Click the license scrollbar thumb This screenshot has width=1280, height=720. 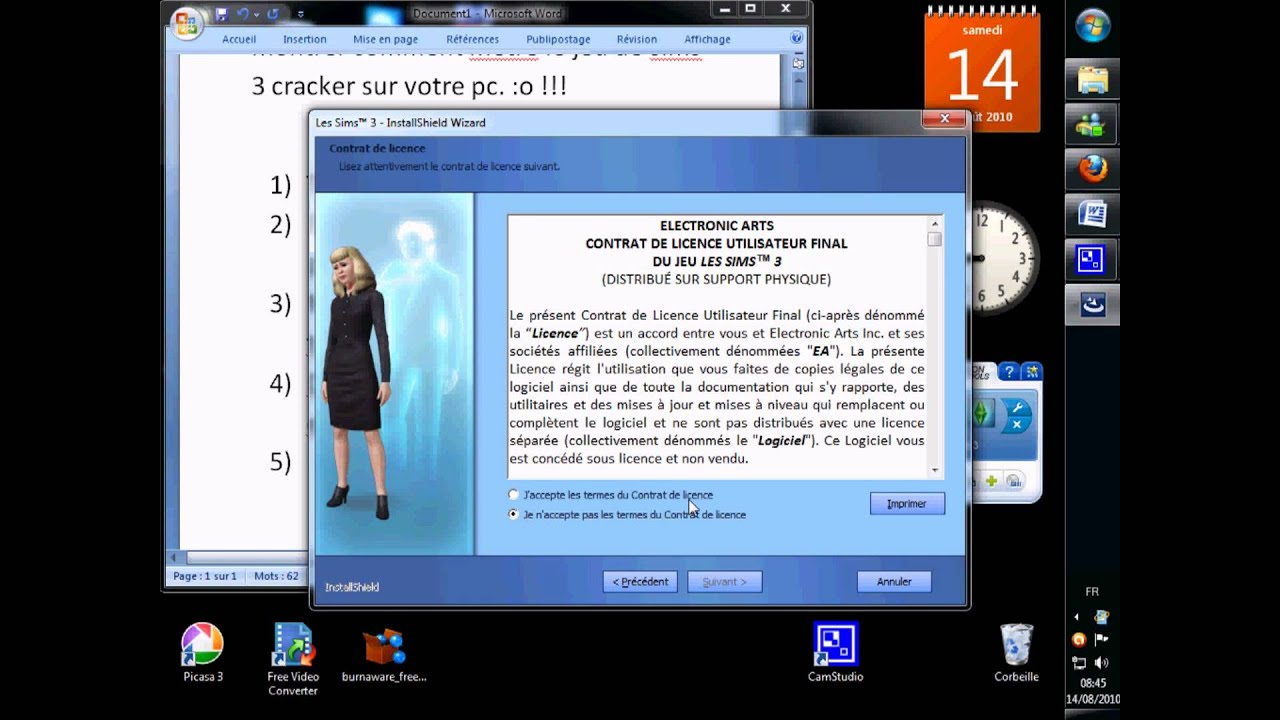935,239
